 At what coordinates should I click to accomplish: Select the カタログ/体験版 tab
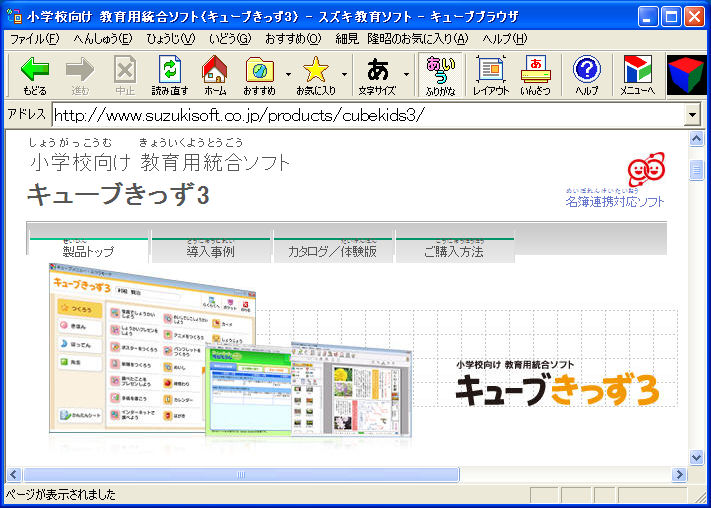pos(332,251)
